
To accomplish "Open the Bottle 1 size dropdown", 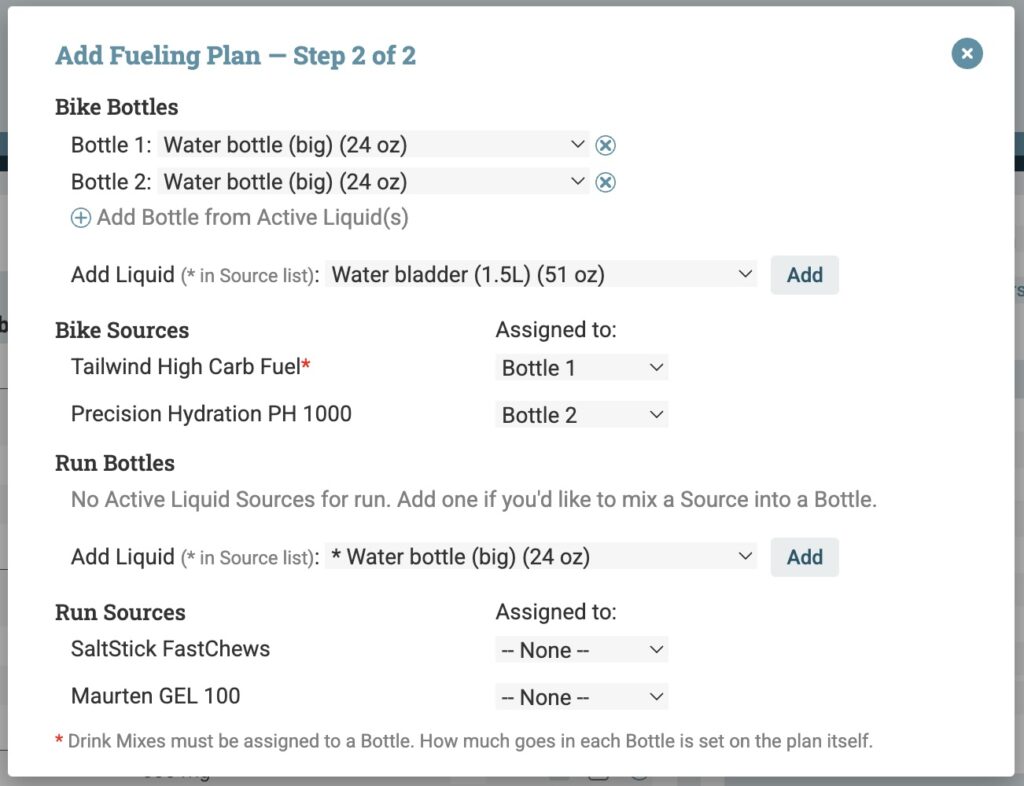I will [373, 144].
